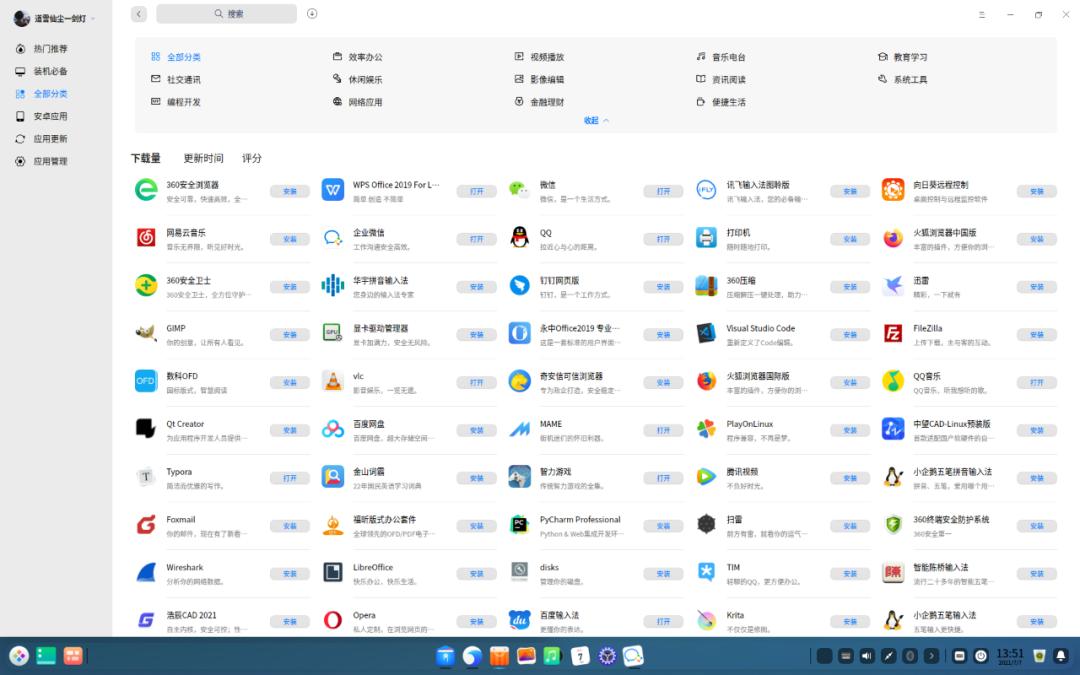Open the 向日葵远程控制 app icon
Viewport: 1080px width, 675px height.
pyautogui.click(x=893, y=189)
